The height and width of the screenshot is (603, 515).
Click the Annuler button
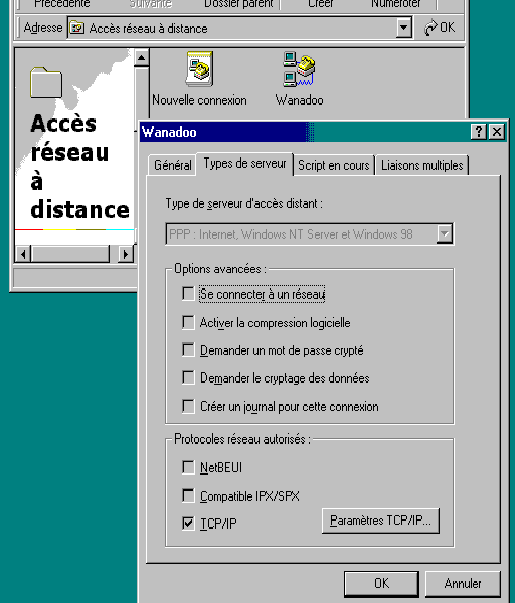463,583
